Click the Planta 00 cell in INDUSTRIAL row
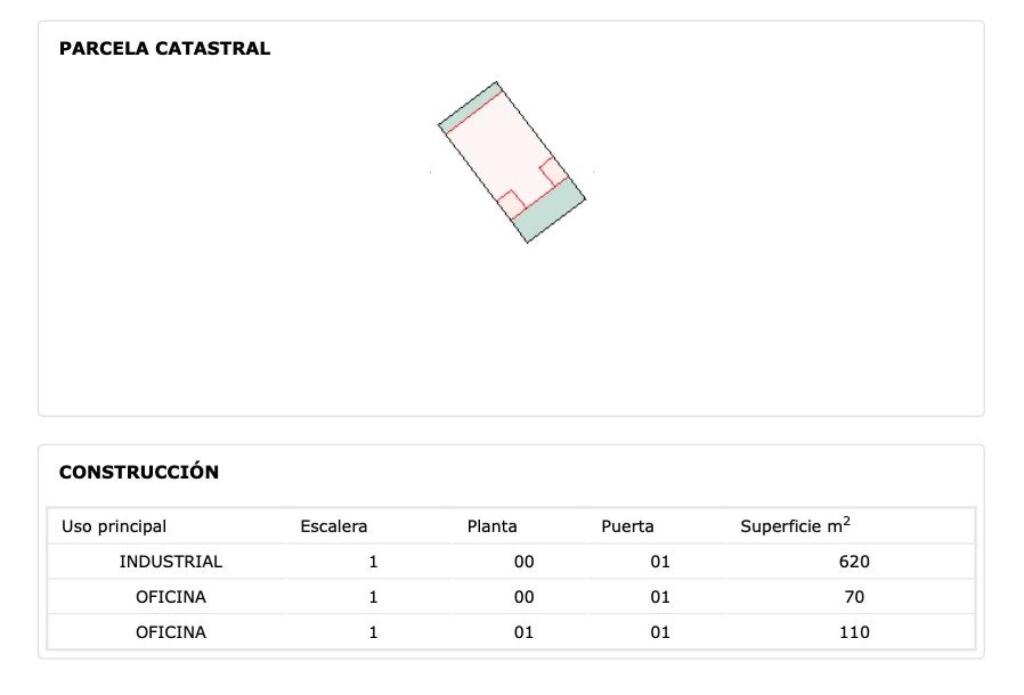The image size is (1024, 695). coord(524,562)
